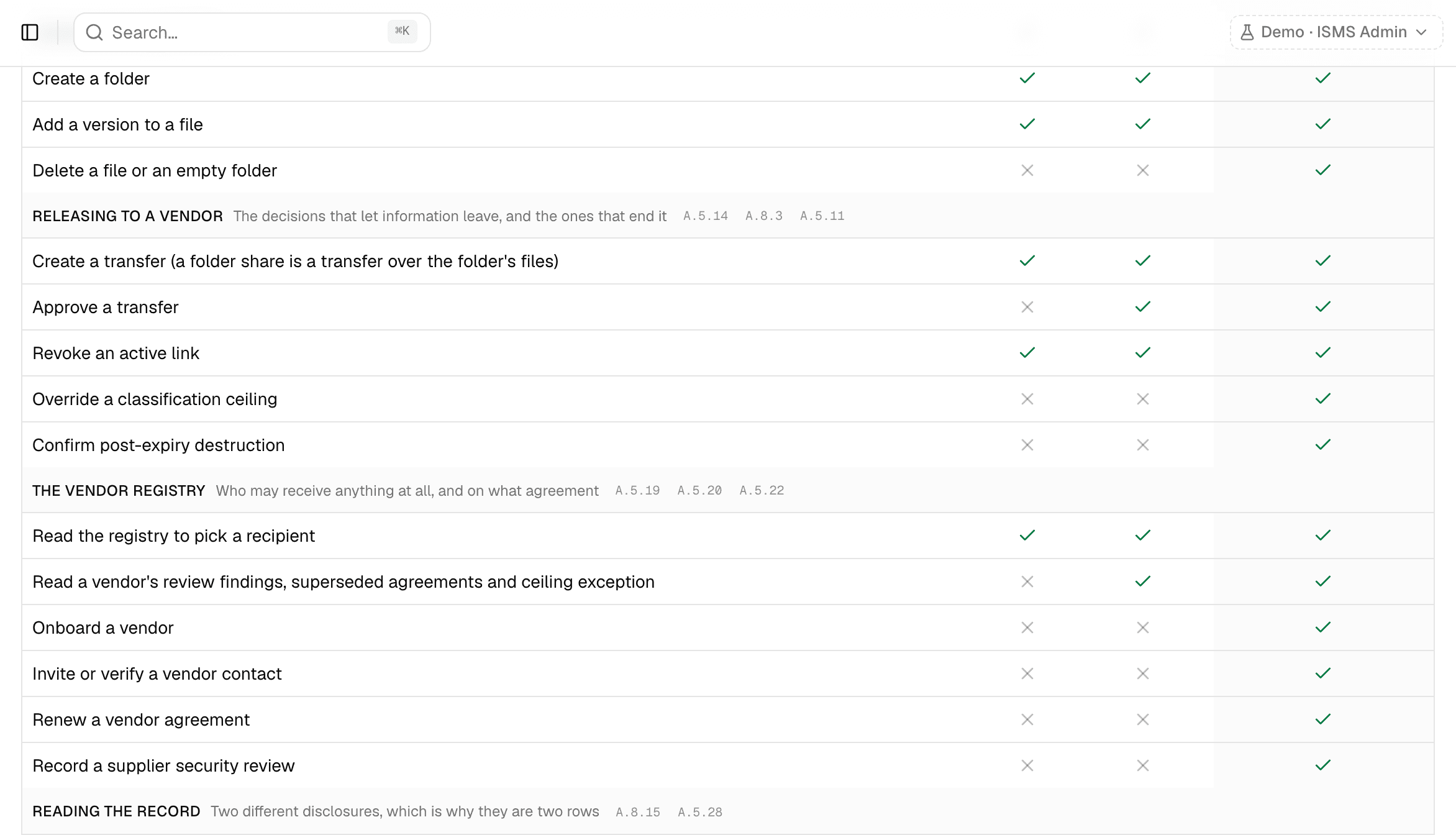The height and width of the screenshot is (835, 1456).
Task: Click the first checkmark in Revoke an active link row
Action: click(x=1027, y=353)
